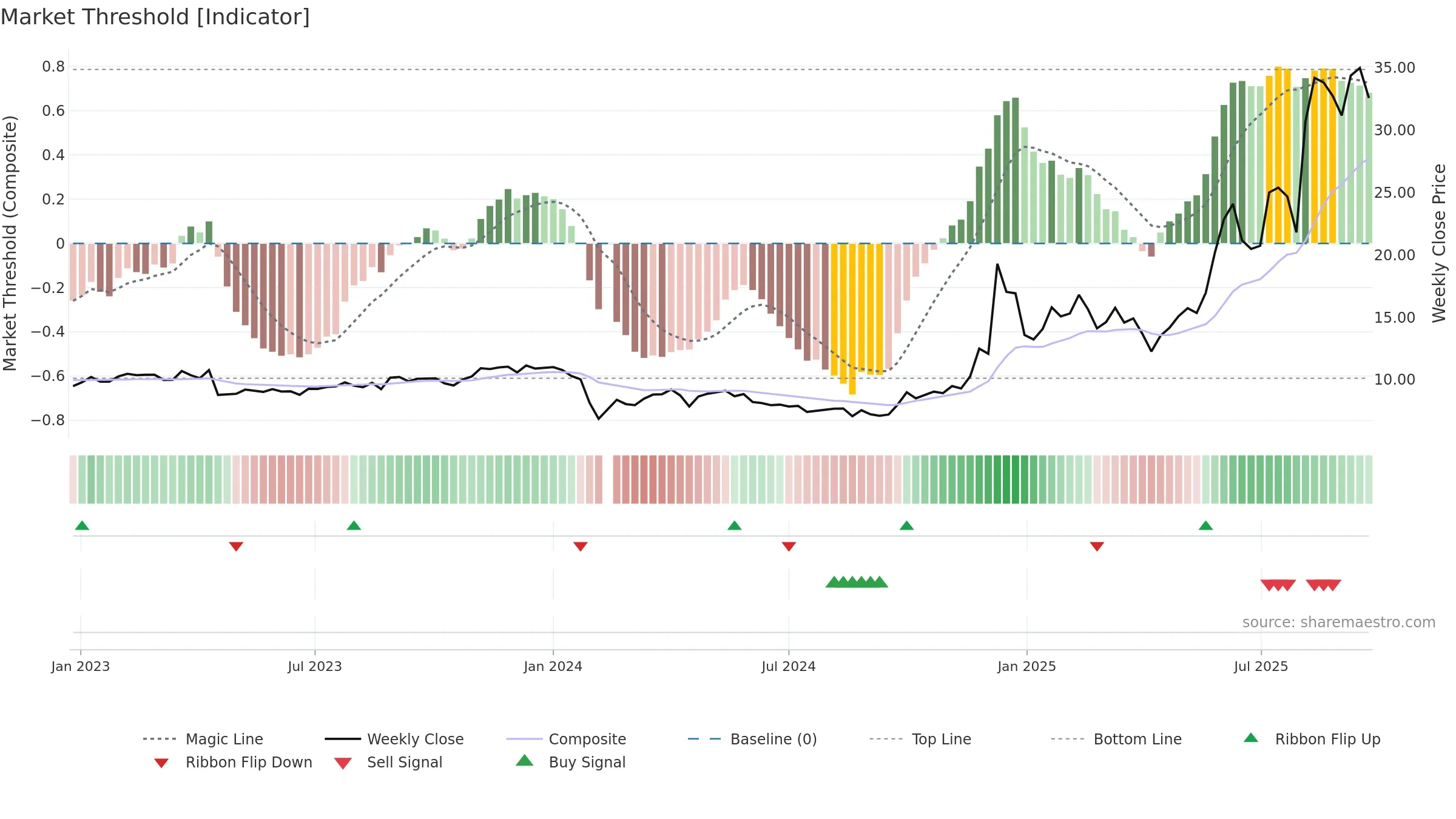Screen dimensions: 1456x819
Task: Click the Jan 2024 x-axis label
Action: pyautogui.click(x=553, y=666)
